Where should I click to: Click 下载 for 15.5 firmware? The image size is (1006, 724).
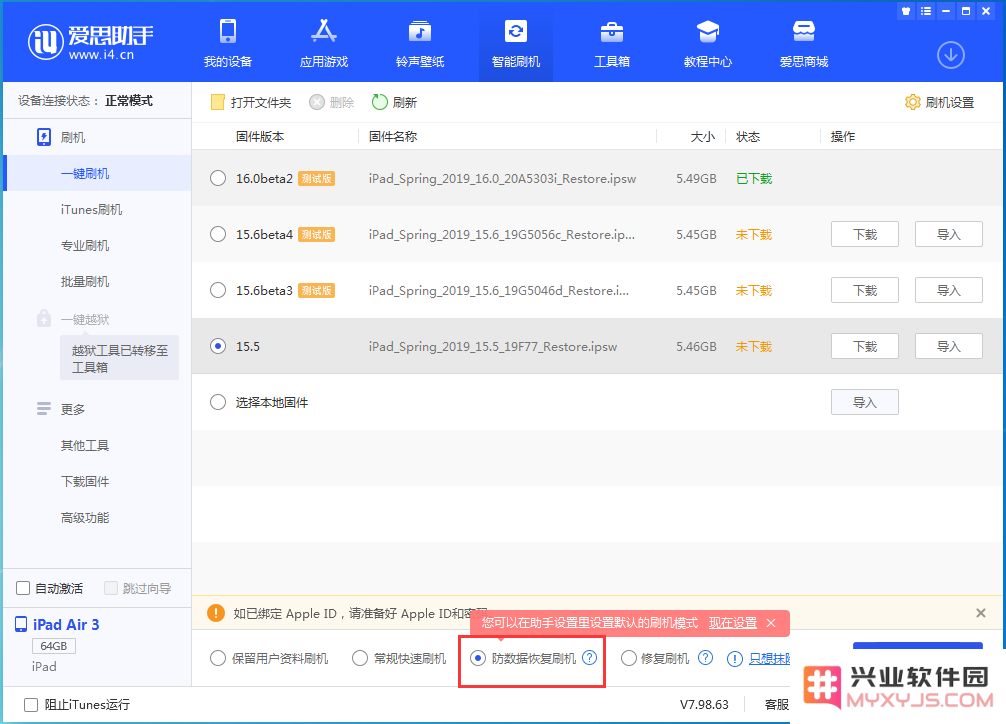[x=865, y=347]
